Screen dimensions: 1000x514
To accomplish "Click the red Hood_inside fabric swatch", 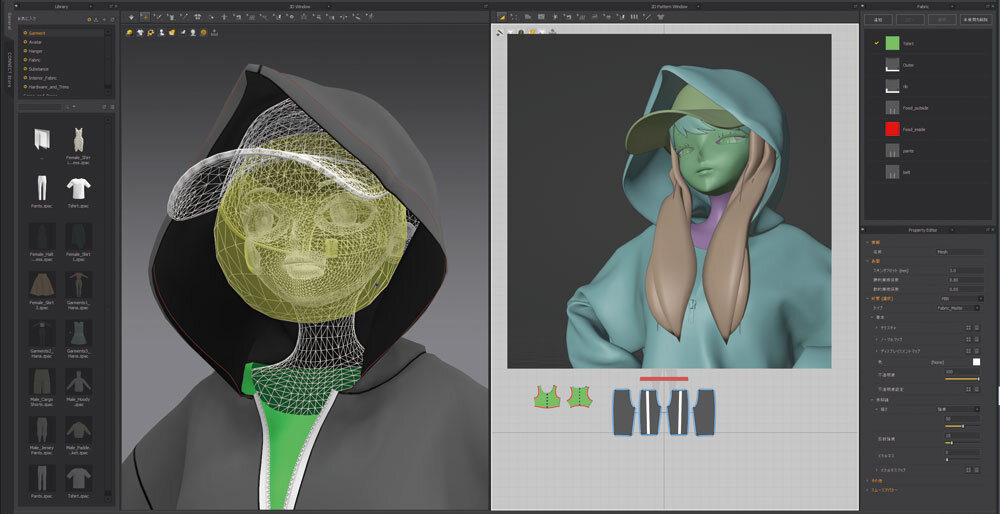I will [x=892, y=128].
